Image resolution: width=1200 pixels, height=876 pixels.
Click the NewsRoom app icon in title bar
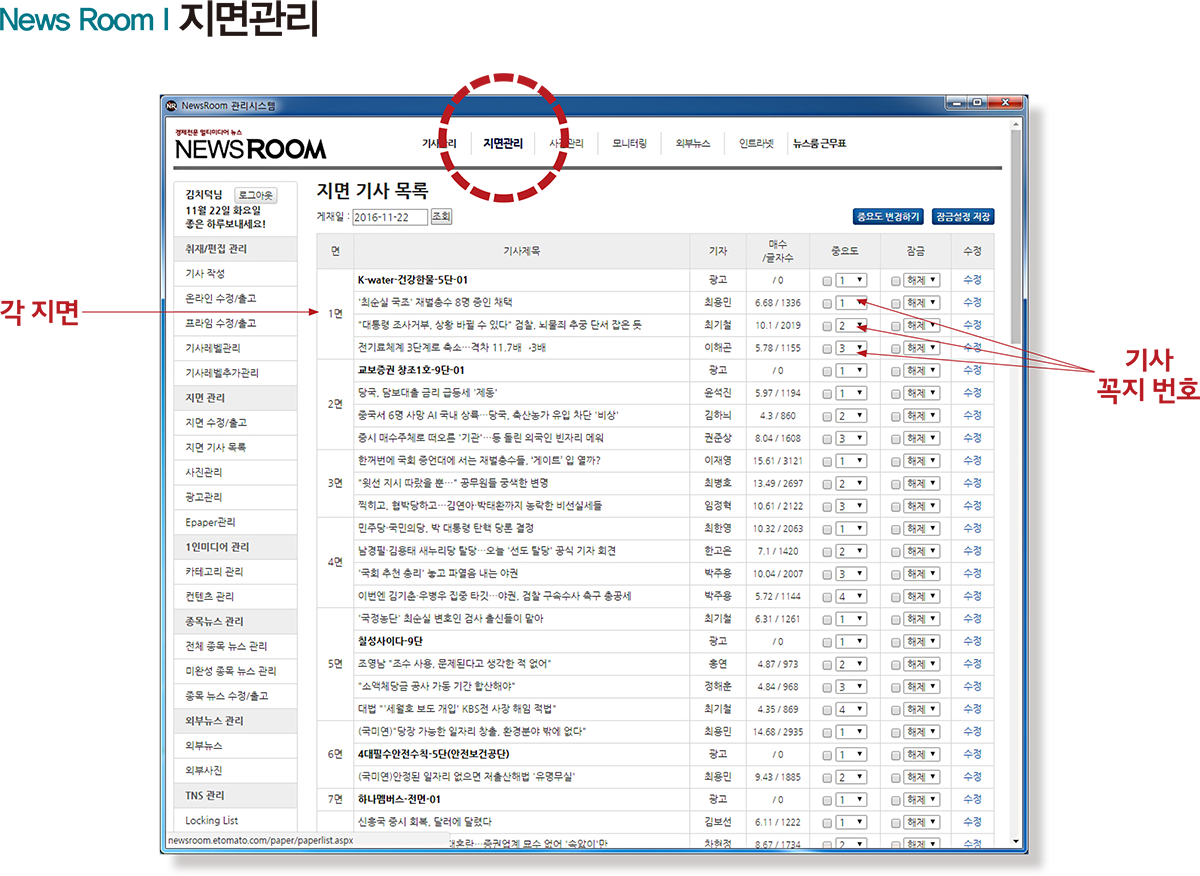[172, 105]
